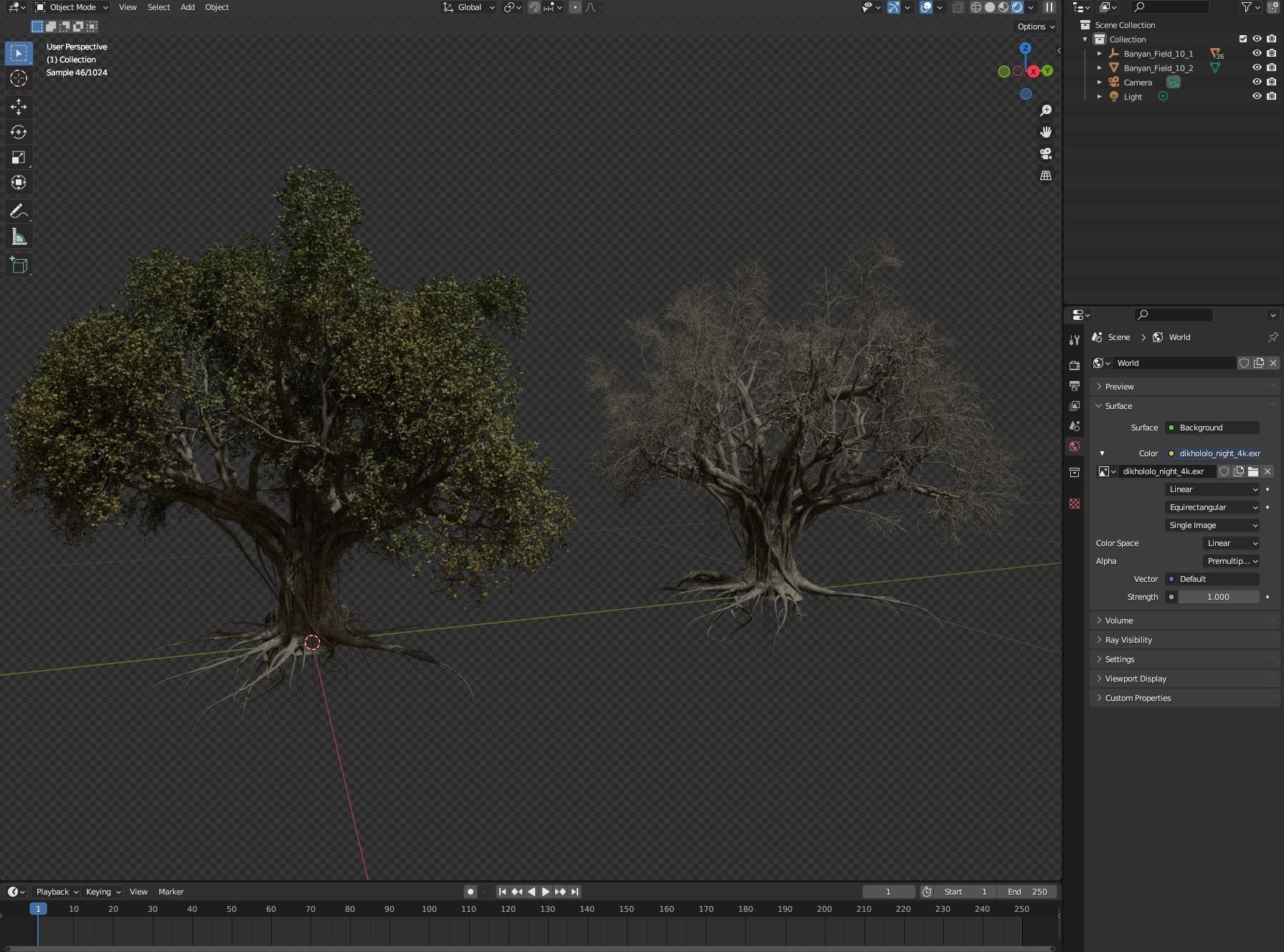Screen dimensions: 1284x952
Task: Activate the Rotate tool
Action: 19,132
